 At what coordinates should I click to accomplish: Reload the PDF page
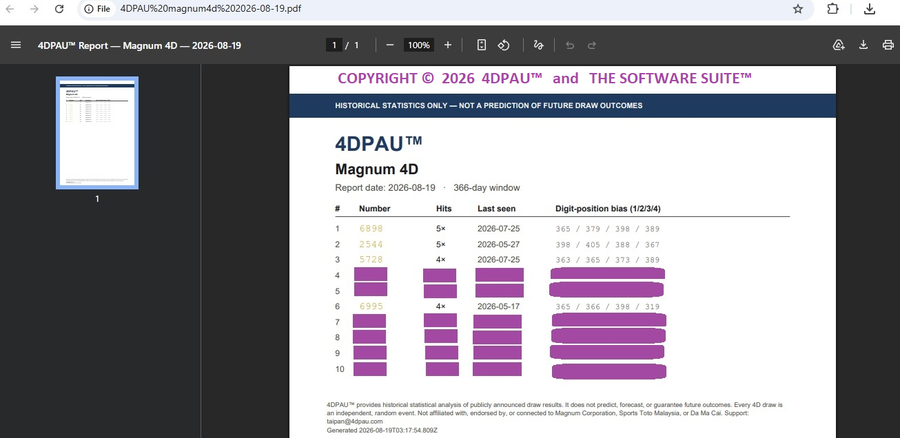pos(59,9)
